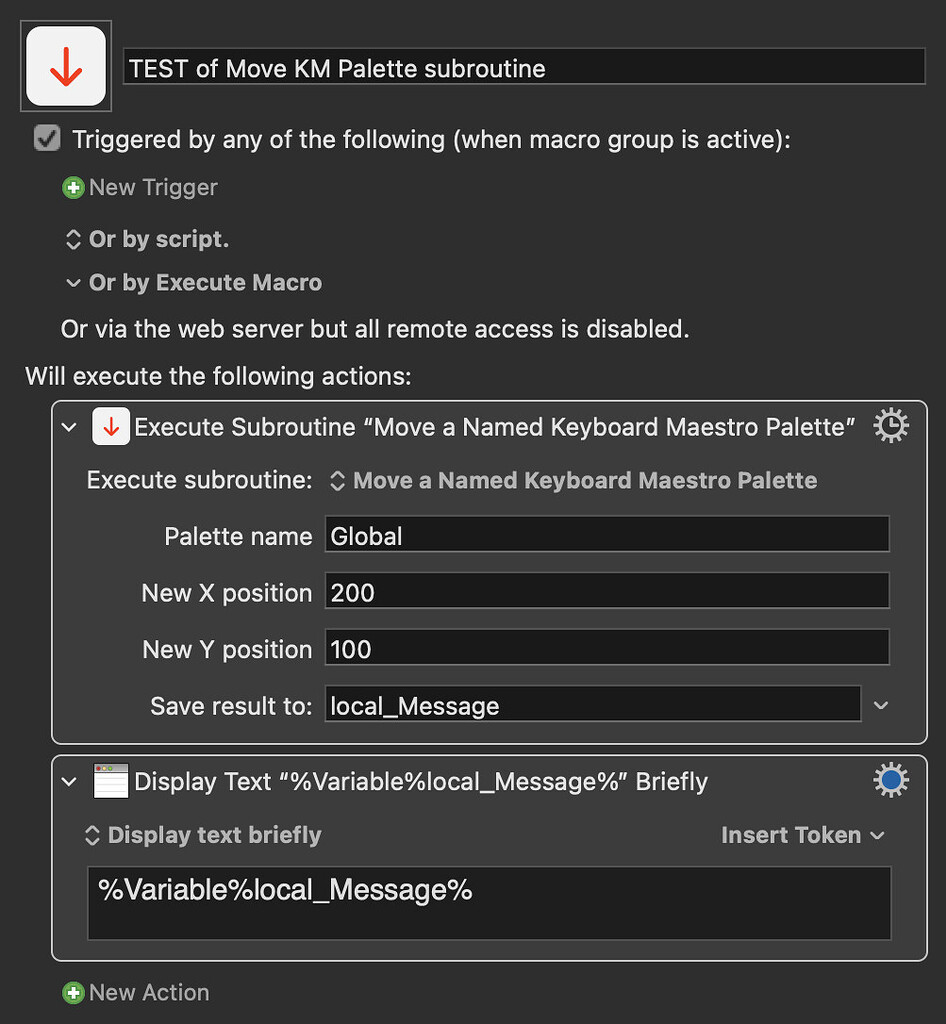This screenshot has height=1024, width=946.
Task: Open the Insert Token menu
Action: point(803,835)
